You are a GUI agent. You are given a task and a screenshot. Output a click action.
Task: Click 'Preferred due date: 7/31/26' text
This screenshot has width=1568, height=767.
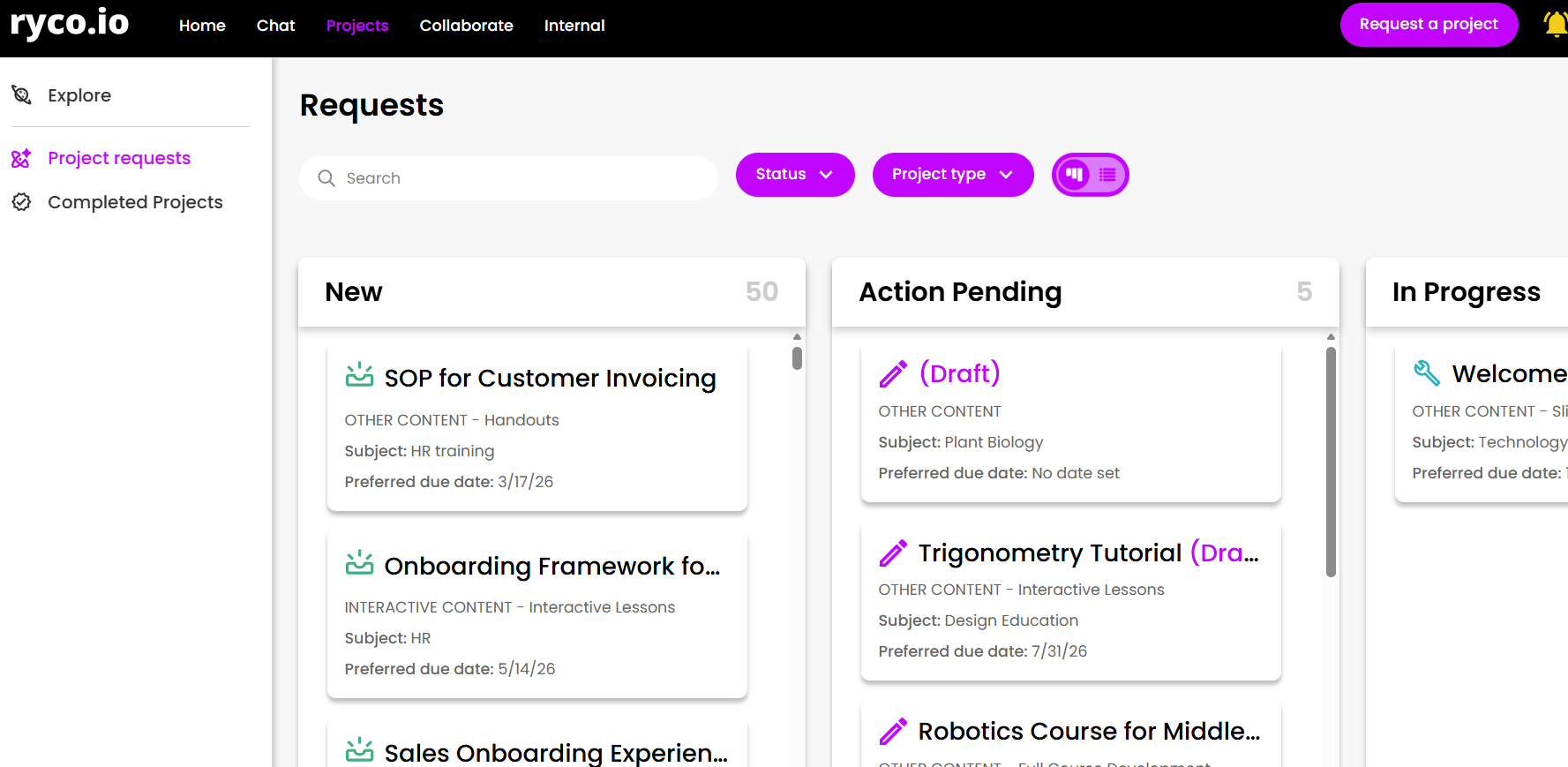pos(982,651)
